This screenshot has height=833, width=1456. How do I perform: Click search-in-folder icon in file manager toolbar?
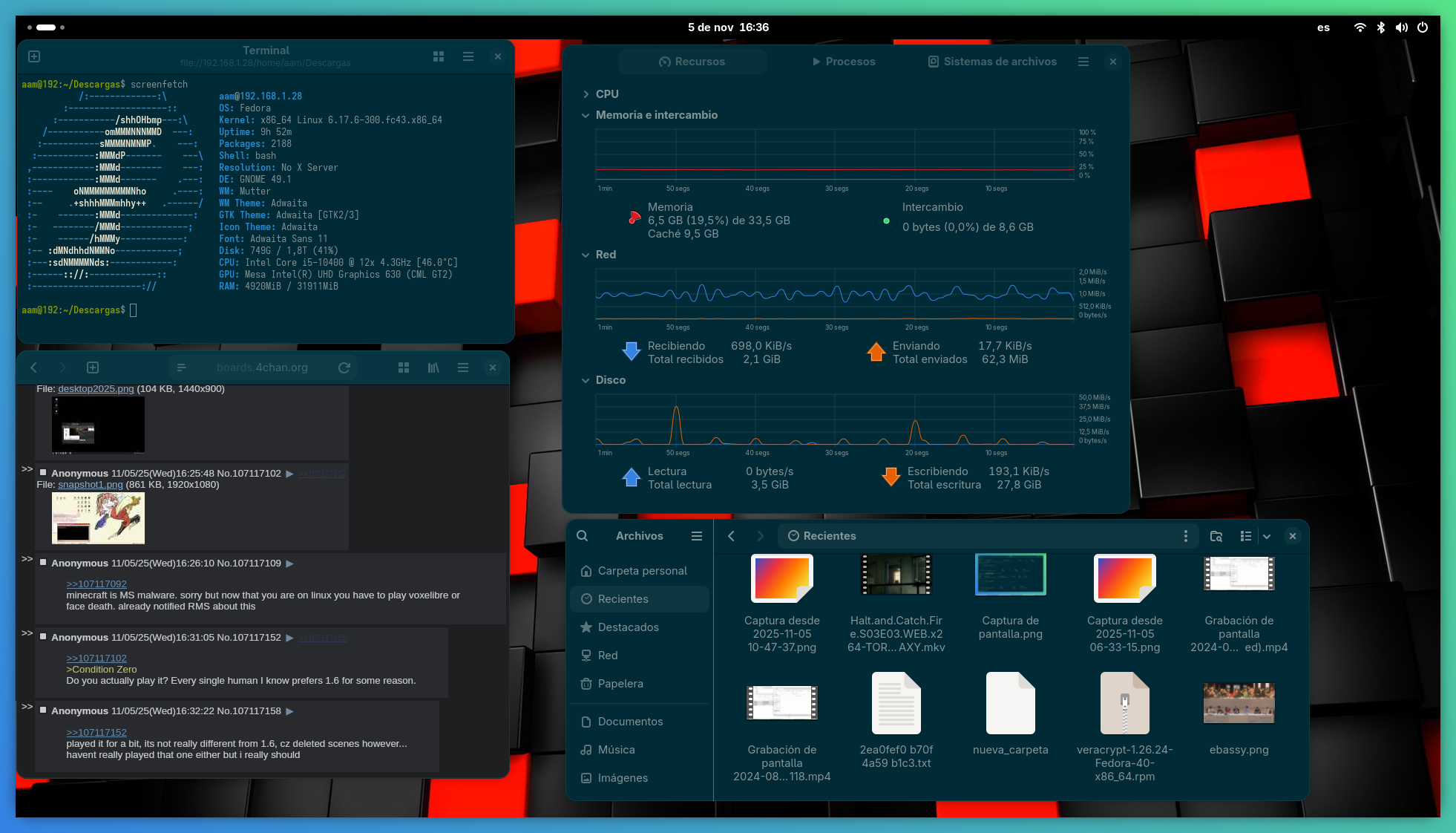coord(1216,536)
